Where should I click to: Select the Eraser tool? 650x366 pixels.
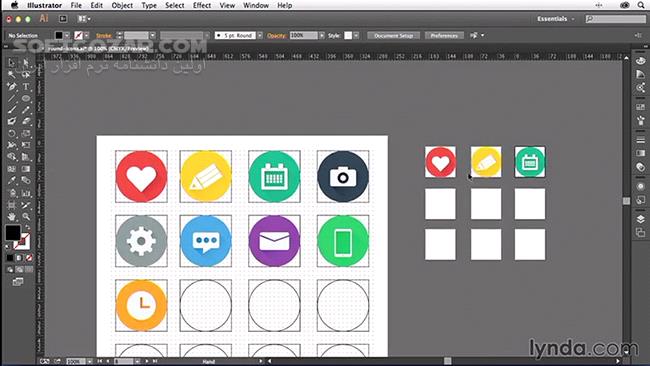26,122
